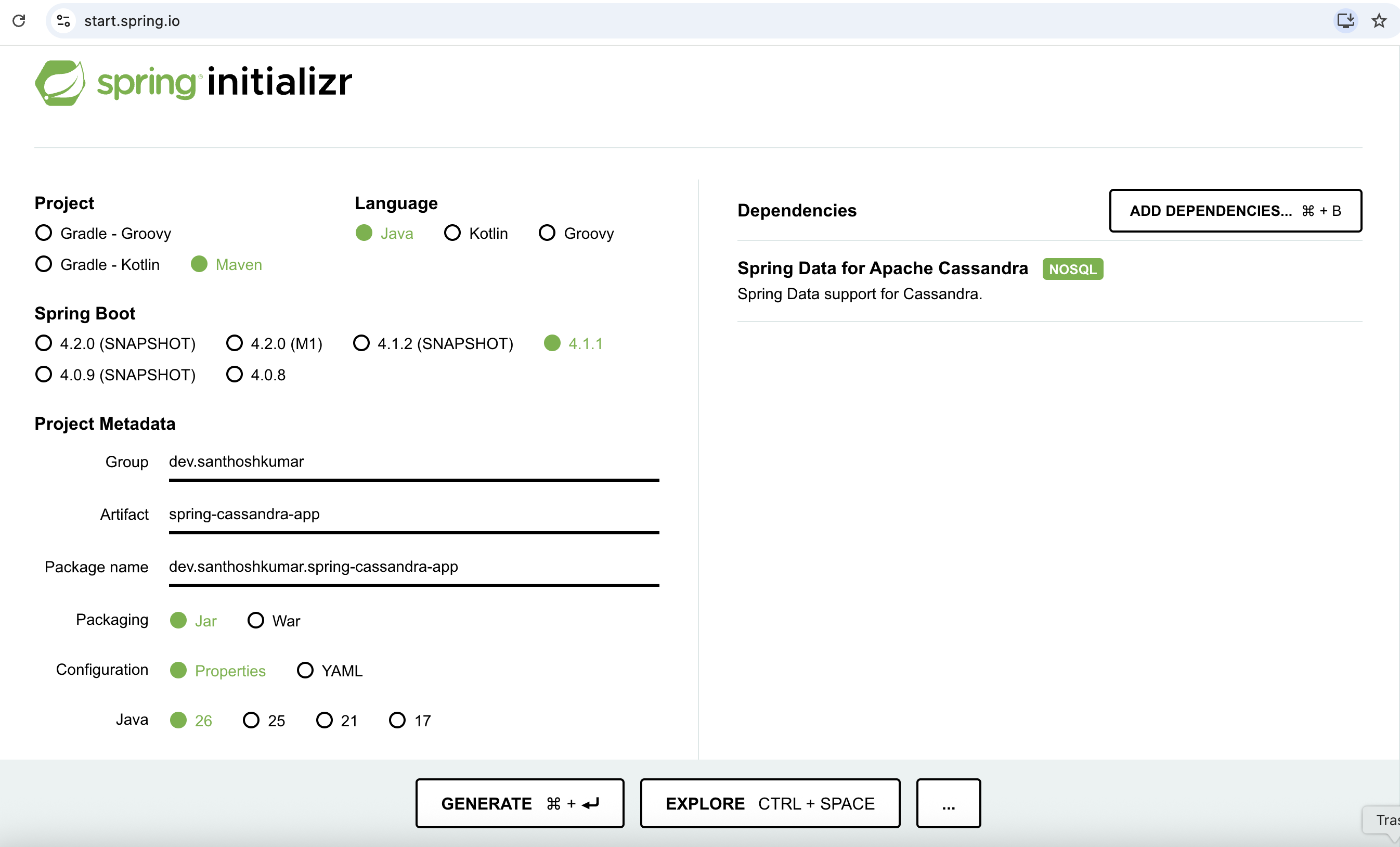Select Java version 21
Viewport: 1400px width, 847px height.
pyautogui.click(x=337, y=720)
